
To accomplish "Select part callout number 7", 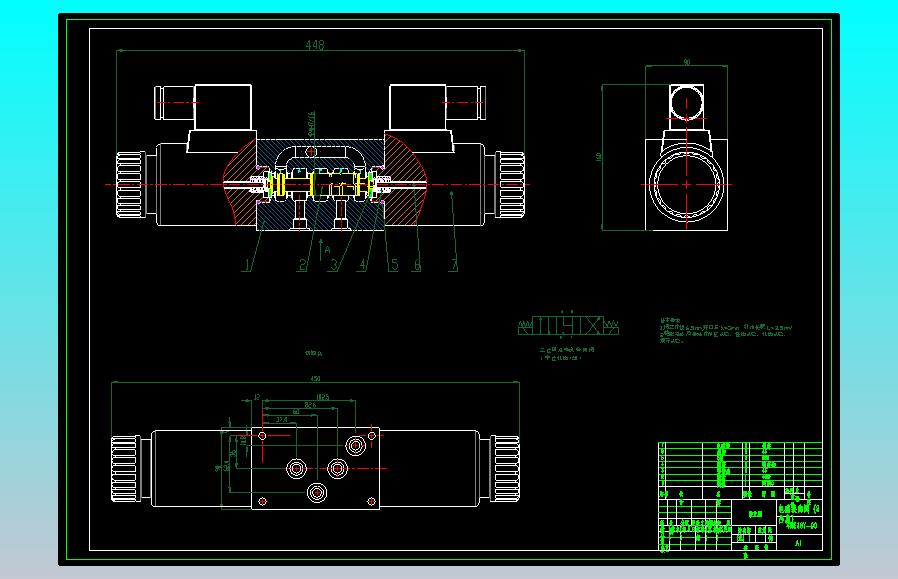I will 454,265.
